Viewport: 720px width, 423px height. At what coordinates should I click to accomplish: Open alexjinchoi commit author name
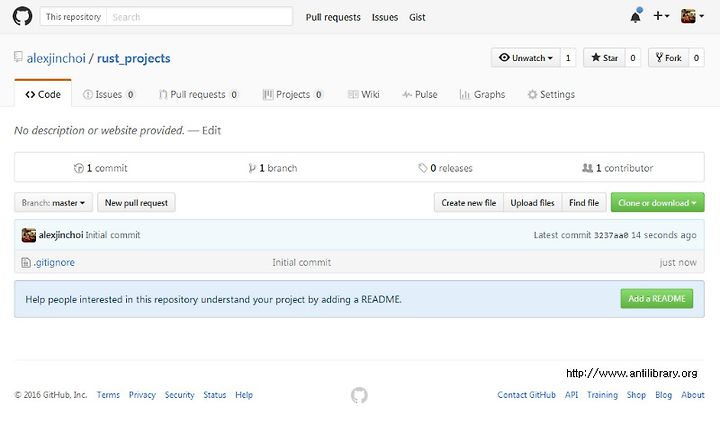(x=61, y=235)
